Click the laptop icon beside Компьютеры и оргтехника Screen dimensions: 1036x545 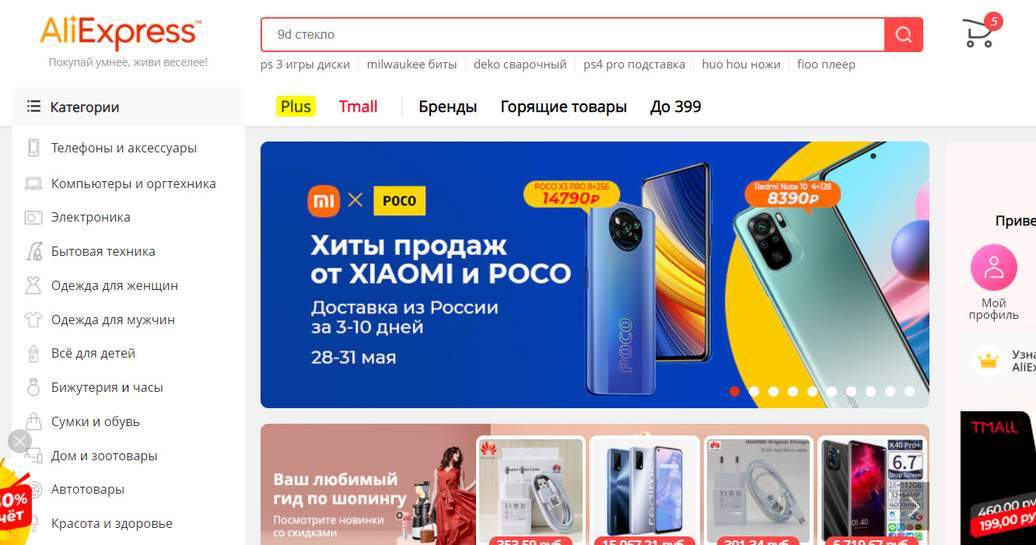[33, 184]
